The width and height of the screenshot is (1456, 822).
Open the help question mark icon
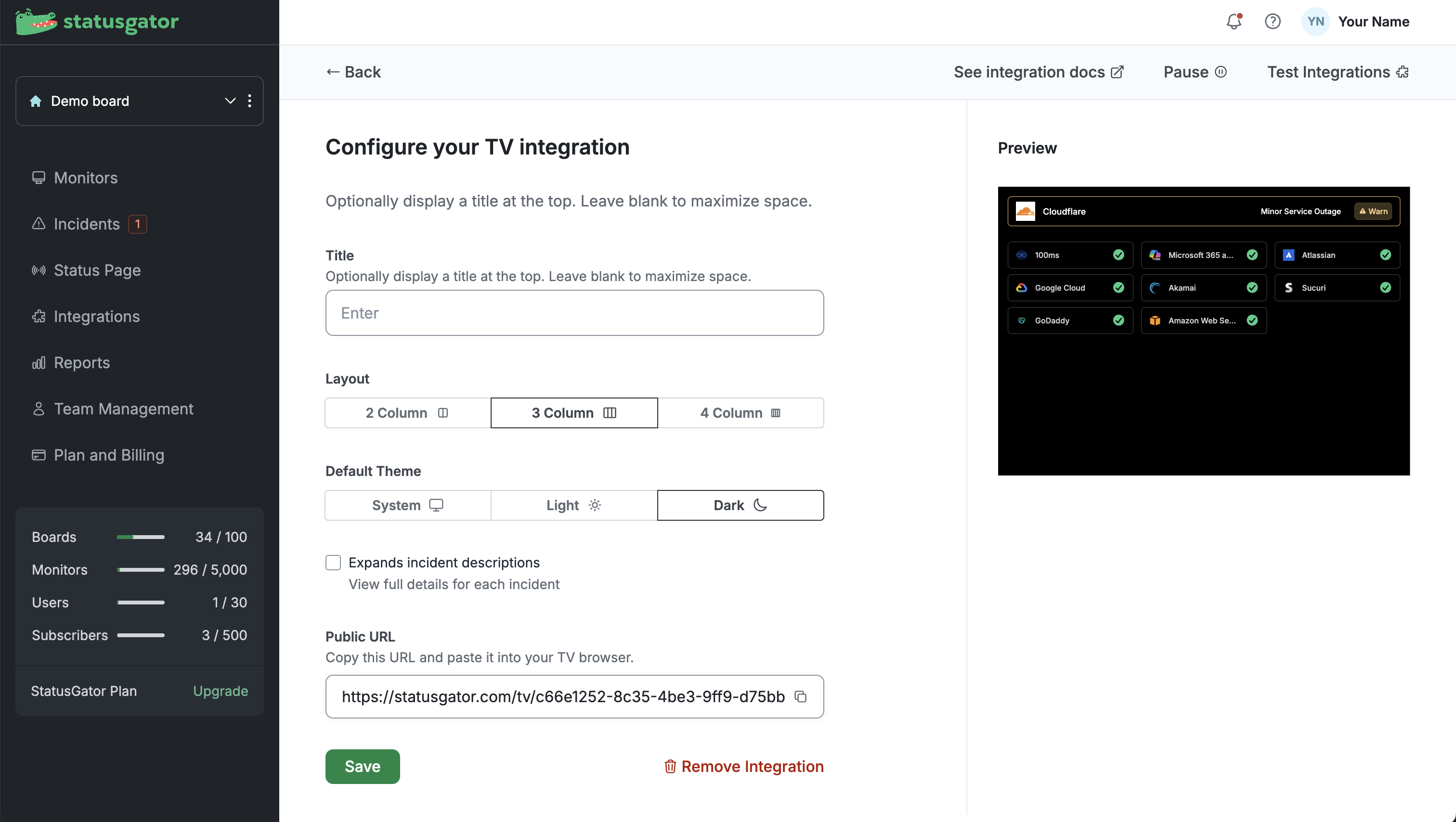[x=1272, y=22]
